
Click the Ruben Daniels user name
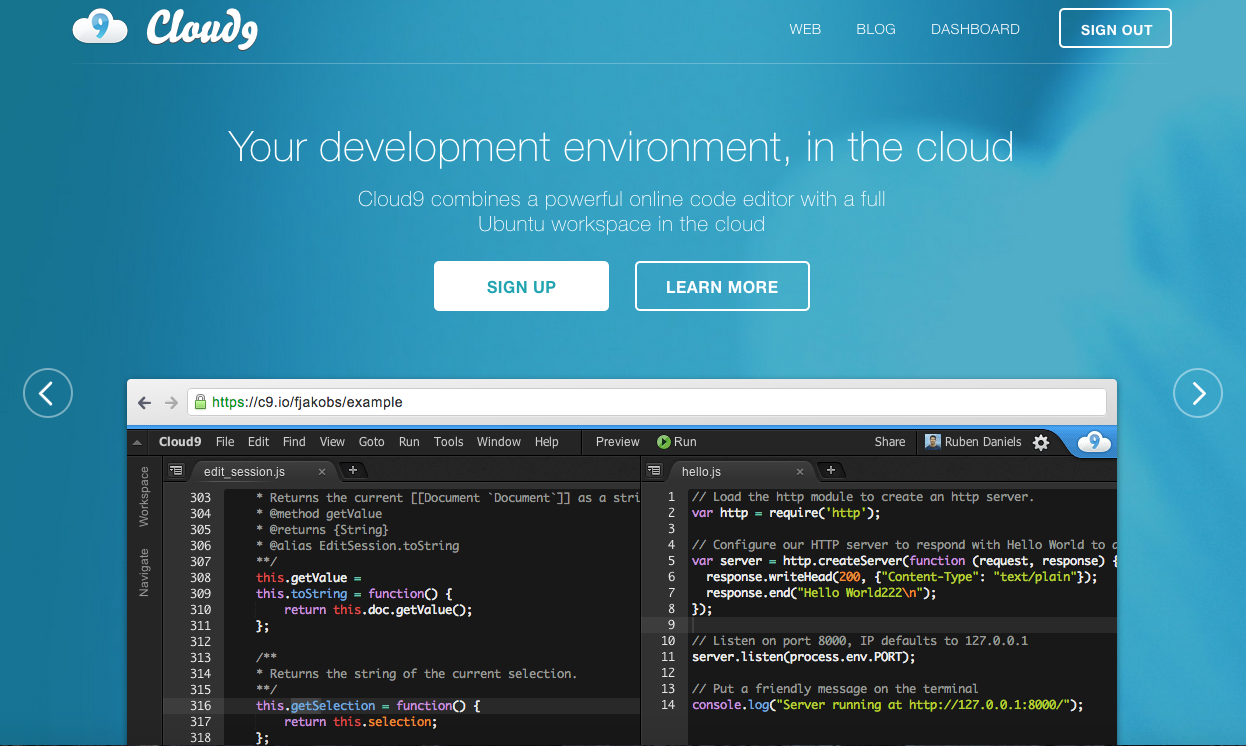pyautogui.click(x=984, y=442)
